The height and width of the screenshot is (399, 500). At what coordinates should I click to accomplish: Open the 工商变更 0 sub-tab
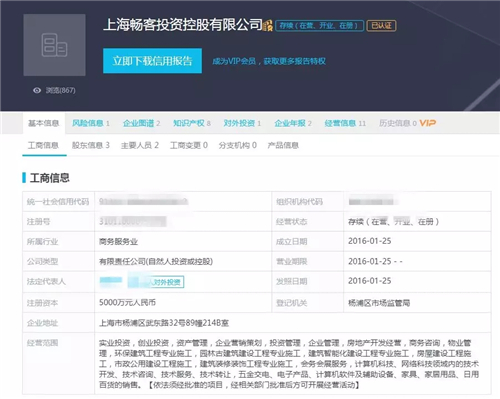click(189, 145)
